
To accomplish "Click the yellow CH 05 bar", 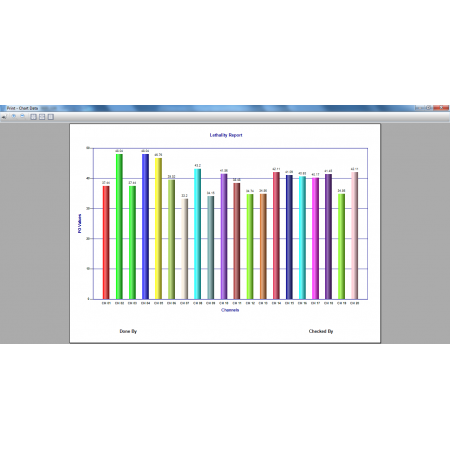I will pyautogui.click(x=158, y=228).
